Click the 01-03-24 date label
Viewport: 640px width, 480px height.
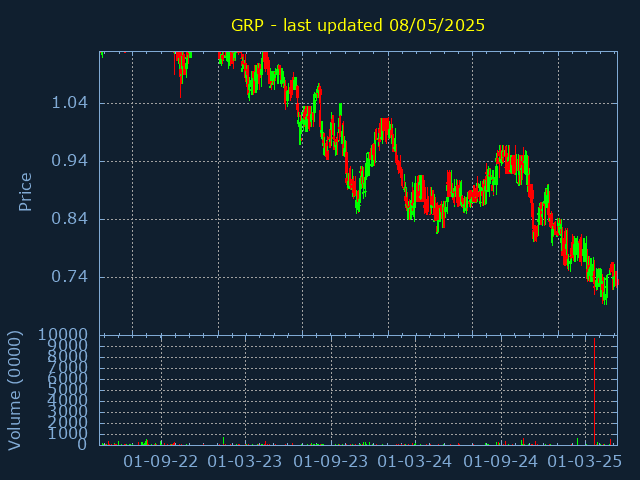[415, 462]
